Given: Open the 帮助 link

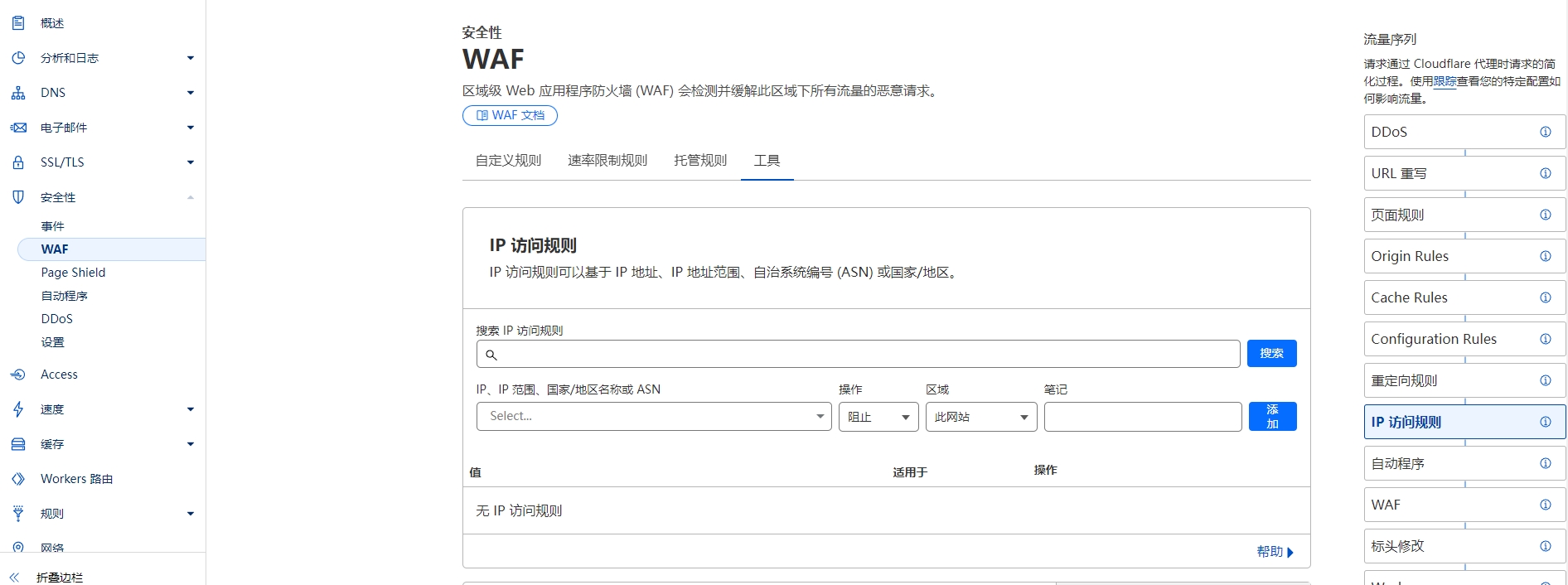Looking at the screenshot, I should [x=1275, y=552].
